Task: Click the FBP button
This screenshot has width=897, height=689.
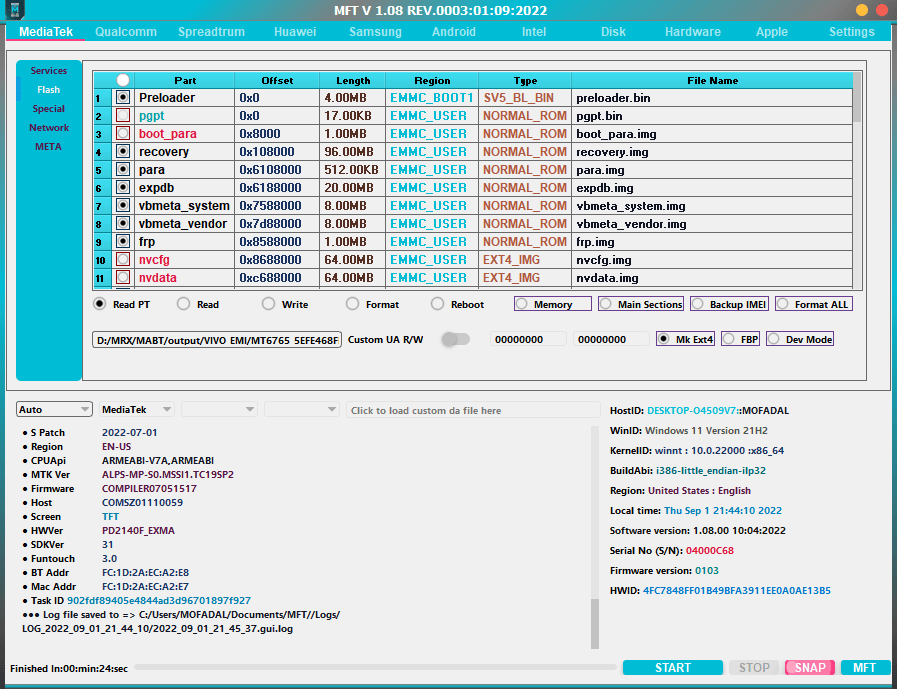Action: coord(741,338)
